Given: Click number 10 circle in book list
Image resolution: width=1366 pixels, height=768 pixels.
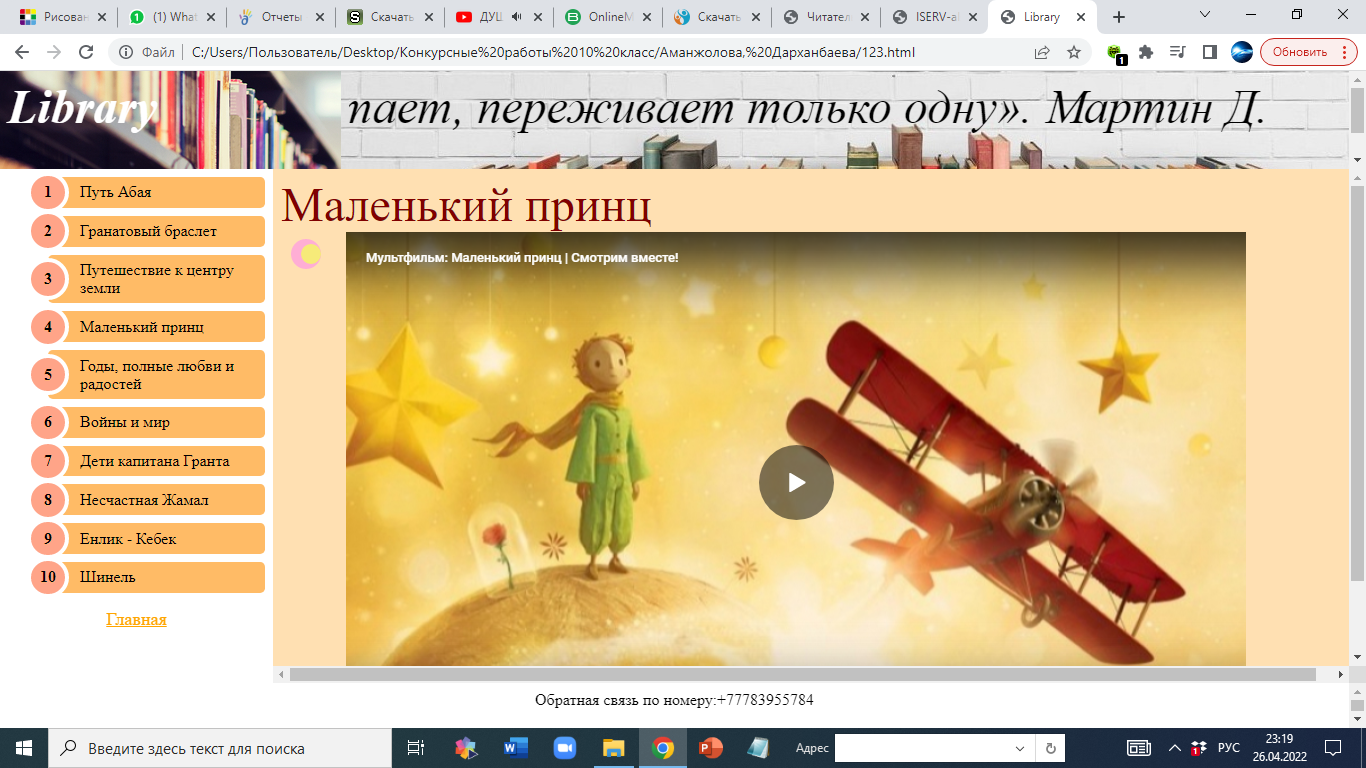Looking at the screenshot, I should 48,577.
